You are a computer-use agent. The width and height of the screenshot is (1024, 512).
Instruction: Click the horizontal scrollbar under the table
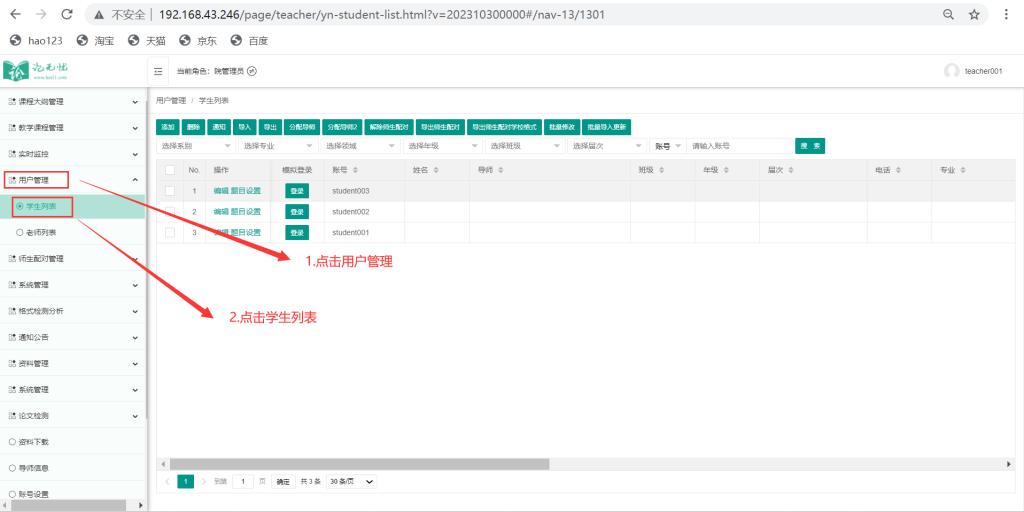click(360, 464)
